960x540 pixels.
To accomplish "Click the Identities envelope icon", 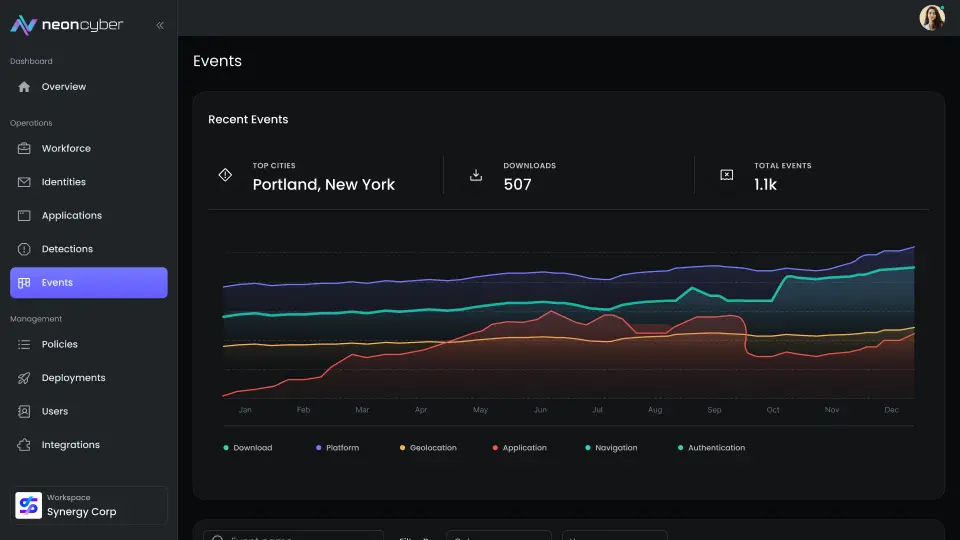I will click(24, 182).
